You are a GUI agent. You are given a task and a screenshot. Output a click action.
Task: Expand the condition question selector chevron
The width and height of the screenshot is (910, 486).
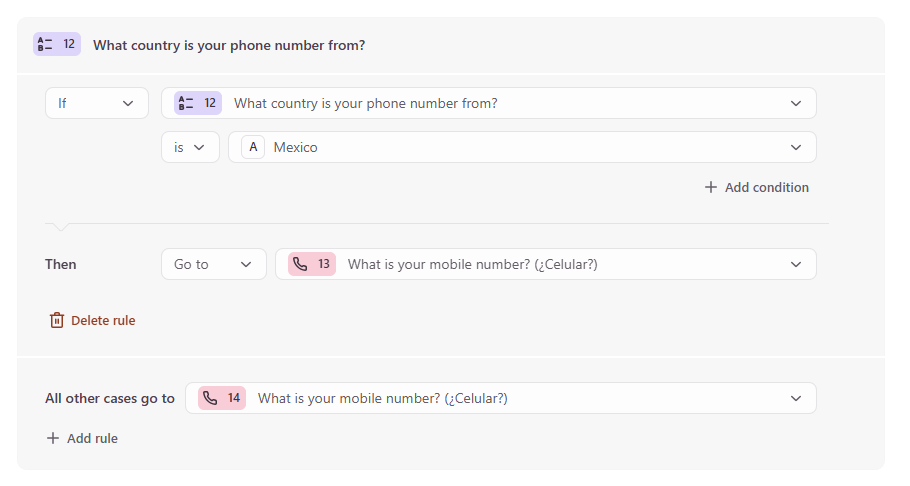point(796,103)
